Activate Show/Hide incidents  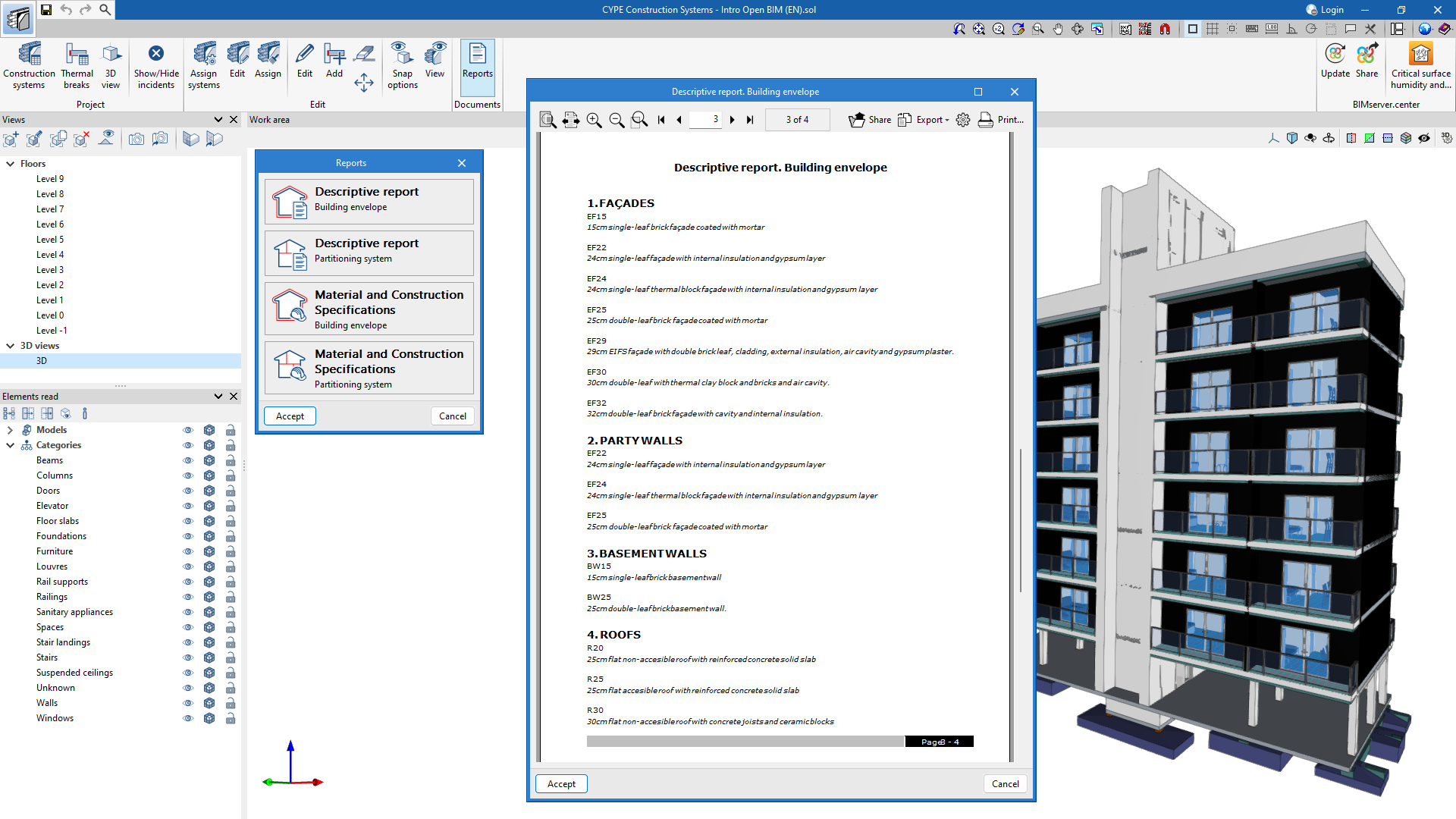tap(156, 66)
